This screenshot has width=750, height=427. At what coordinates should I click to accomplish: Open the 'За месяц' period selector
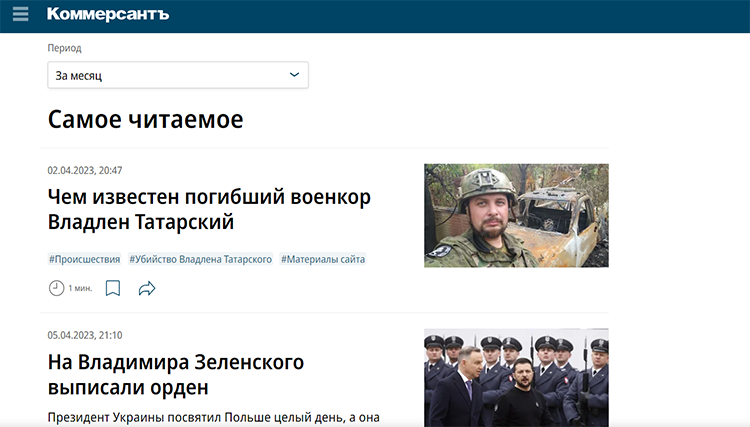(177, 75)
